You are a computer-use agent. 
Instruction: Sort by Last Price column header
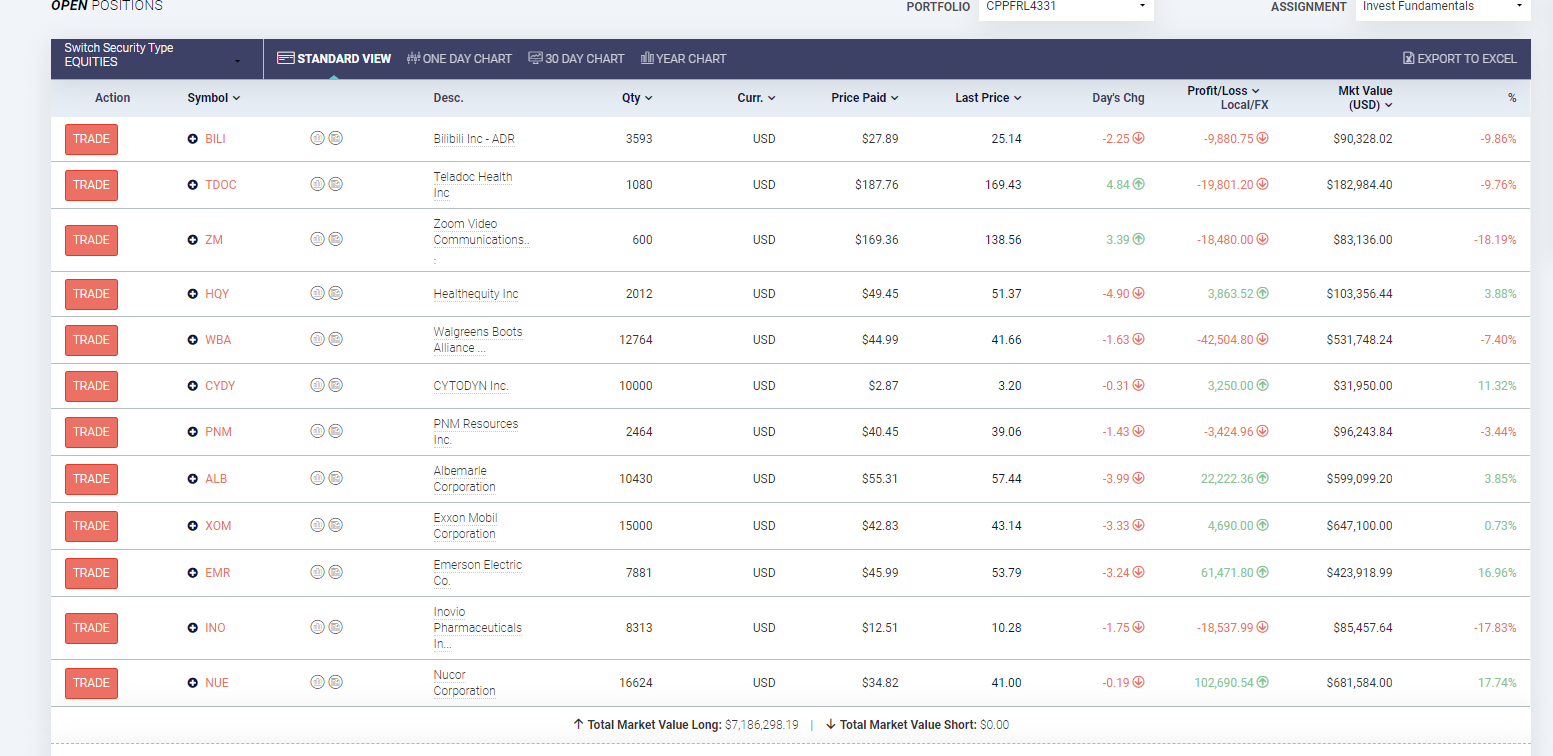pos(989,98)
